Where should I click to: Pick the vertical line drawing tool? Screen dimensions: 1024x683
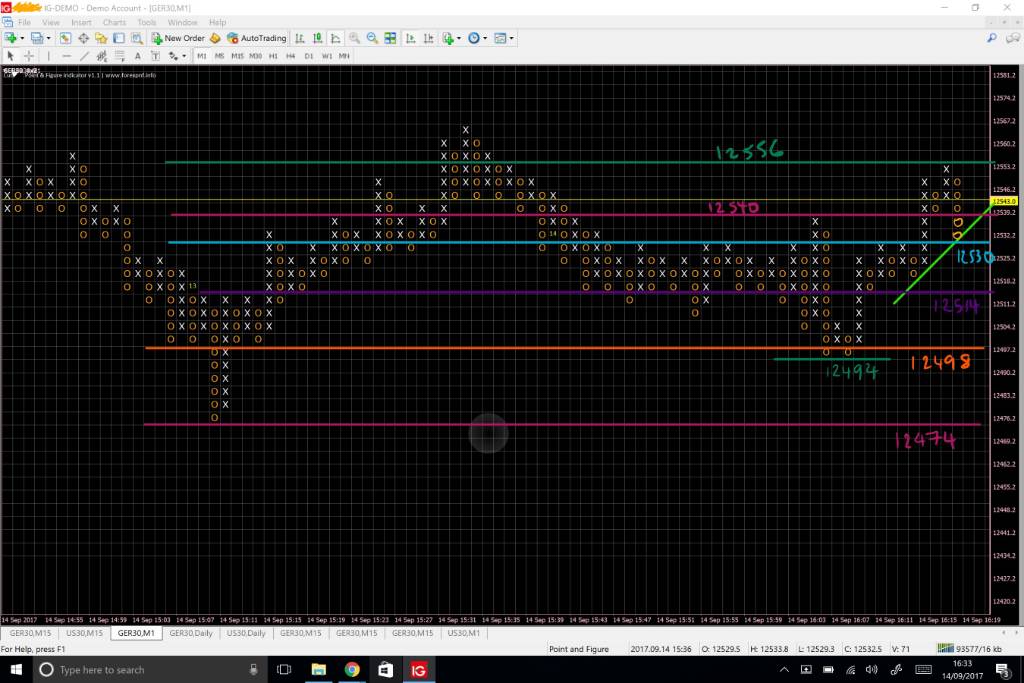[x=48, y=56]
